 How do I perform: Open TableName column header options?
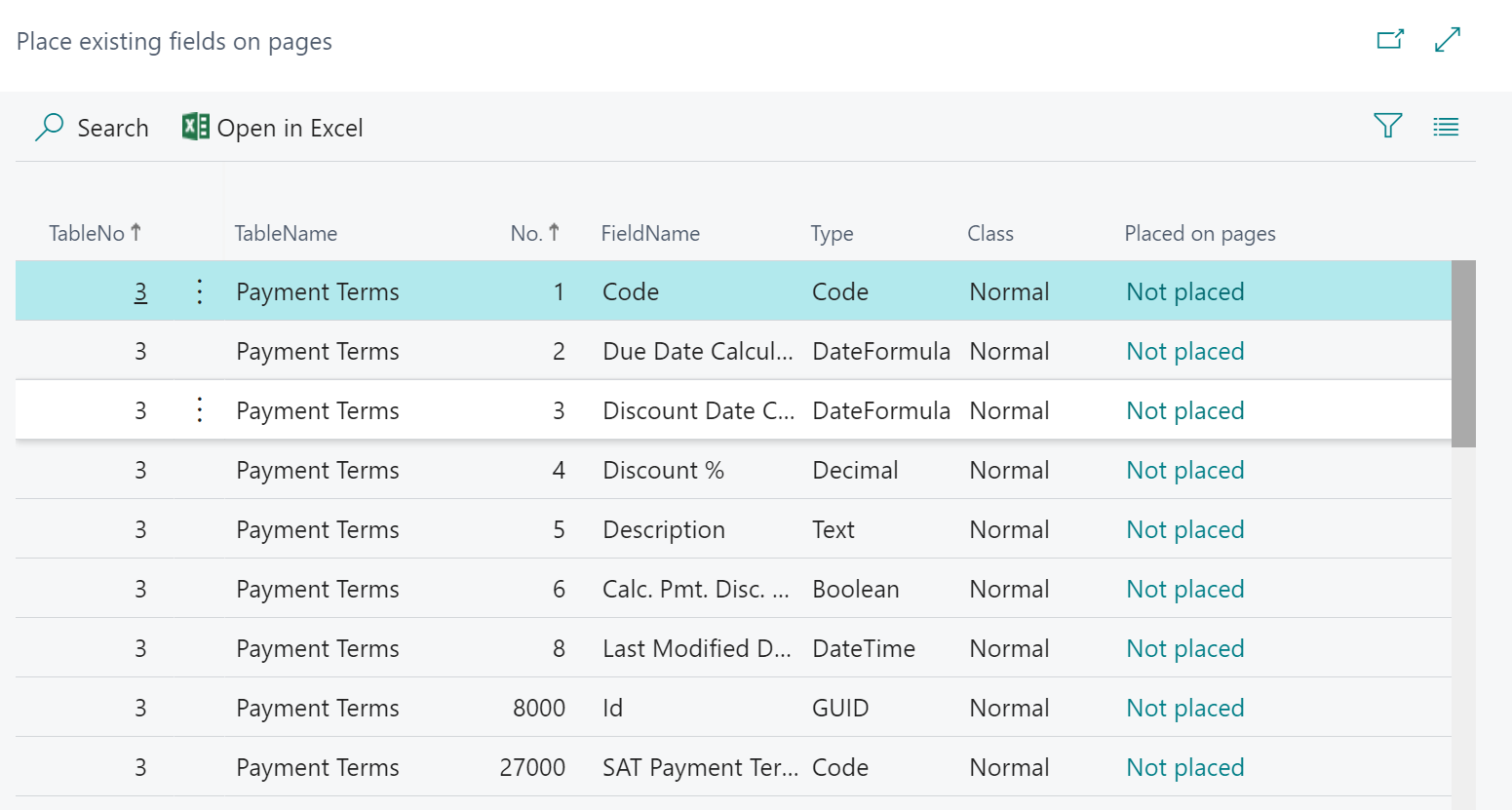286,233
